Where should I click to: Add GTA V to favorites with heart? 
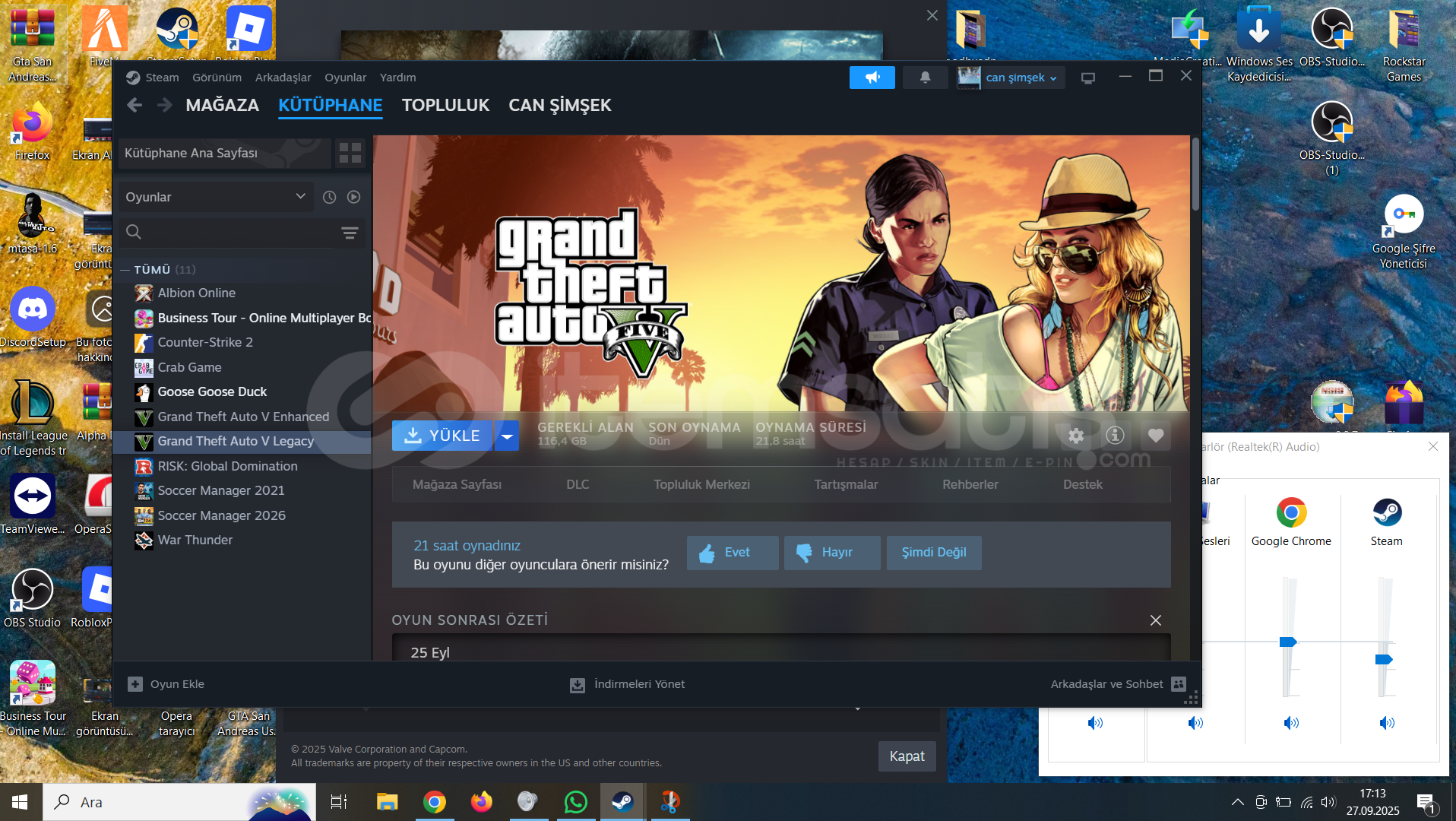click(1156, 436)
